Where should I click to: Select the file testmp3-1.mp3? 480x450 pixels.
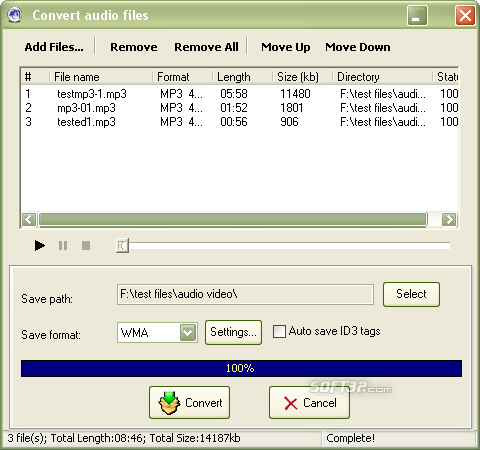coord(92,94)
